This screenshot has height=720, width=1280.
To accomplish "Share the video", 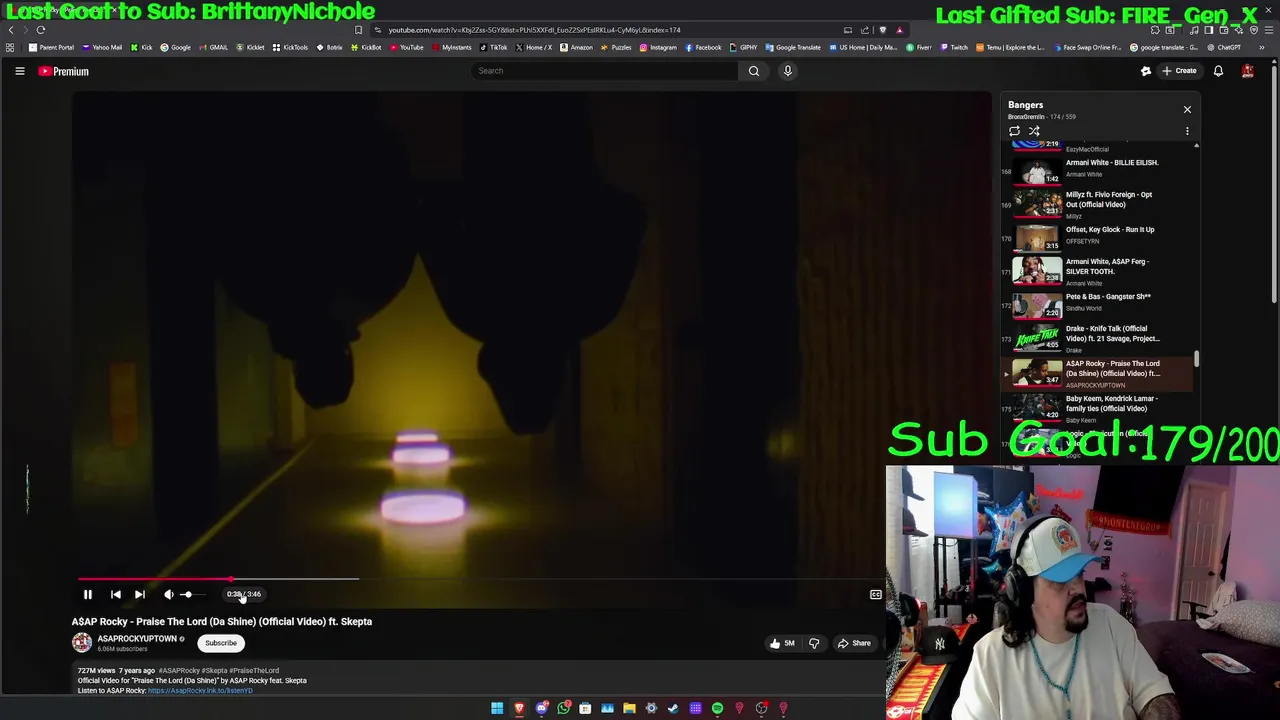I will [x=854, y=643].
